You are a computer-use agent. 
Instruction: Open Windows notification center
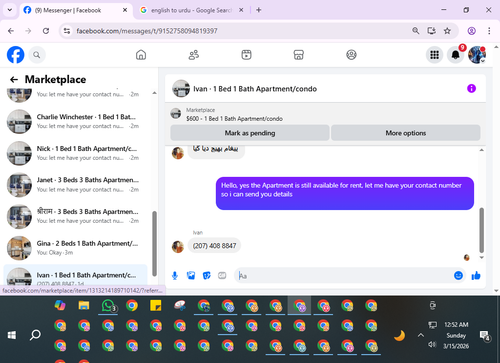484,335
